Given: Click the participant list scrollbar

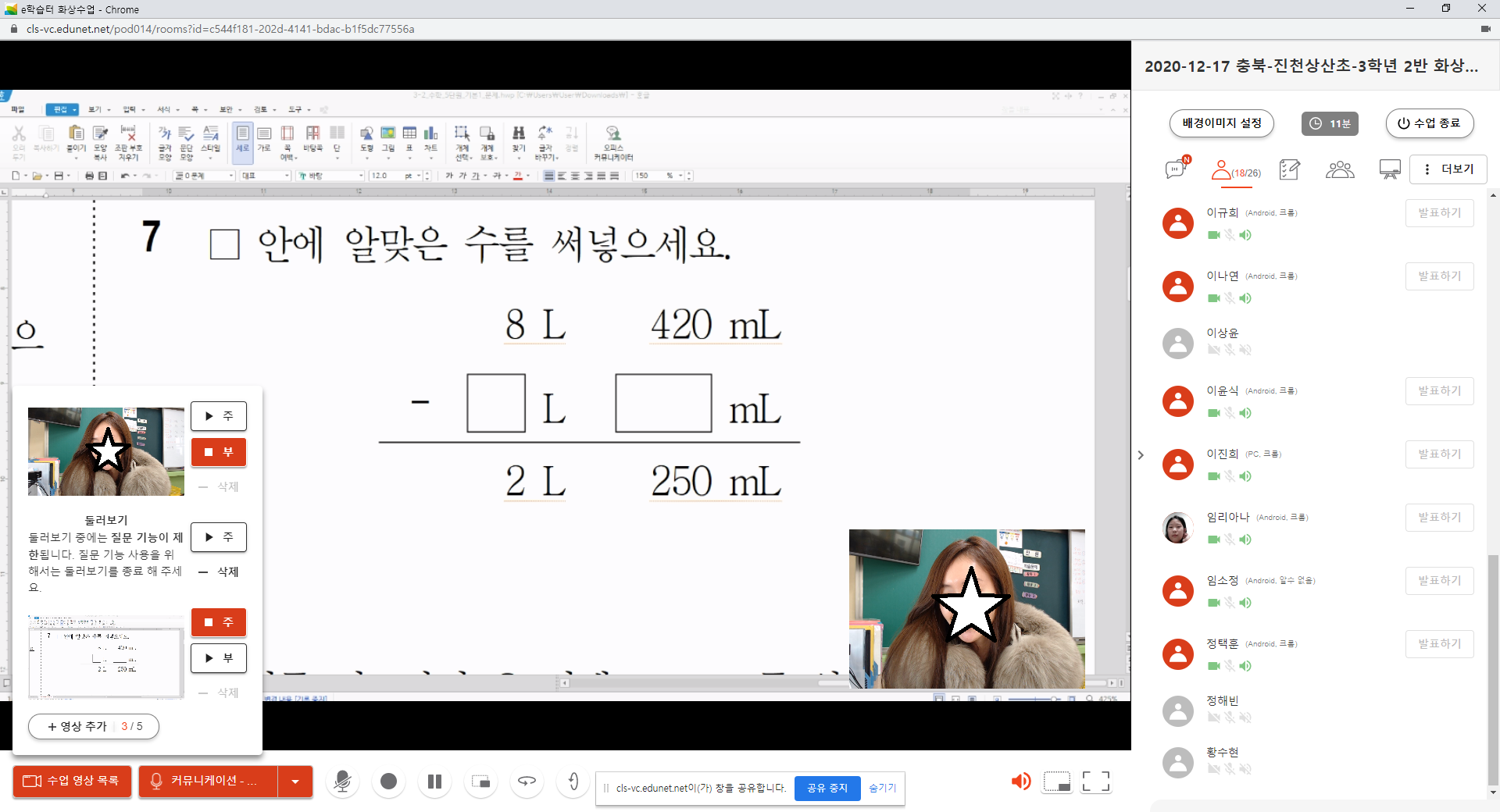Looking at the screenshot, I should pos(1493,668).
